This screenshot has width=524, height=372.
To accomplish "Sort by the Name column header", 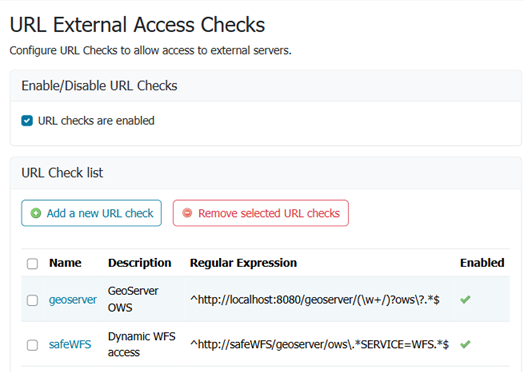I will (65, 263).
